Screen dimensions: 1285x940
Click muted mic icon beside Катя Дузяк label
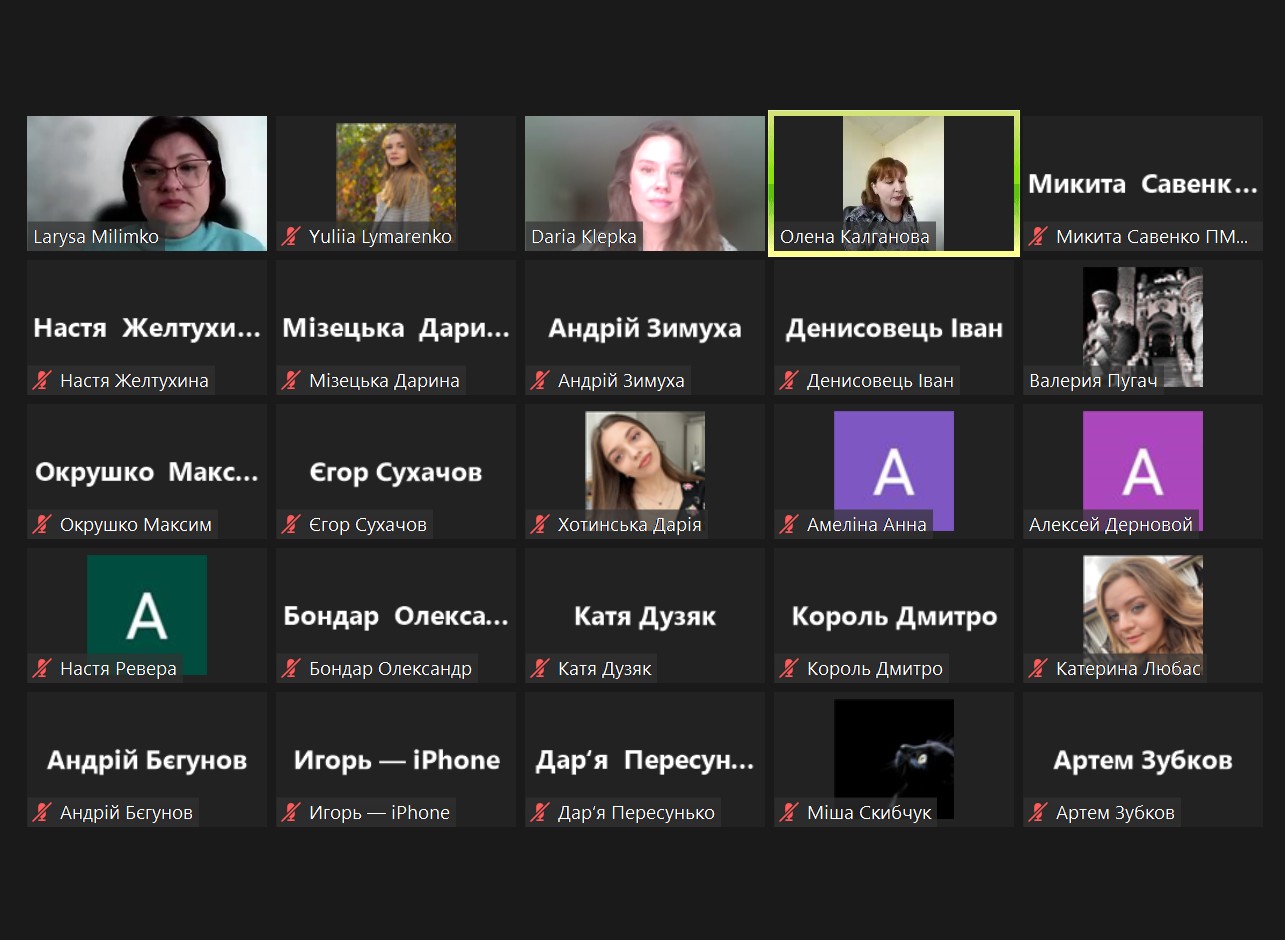[x=540, y=668]
